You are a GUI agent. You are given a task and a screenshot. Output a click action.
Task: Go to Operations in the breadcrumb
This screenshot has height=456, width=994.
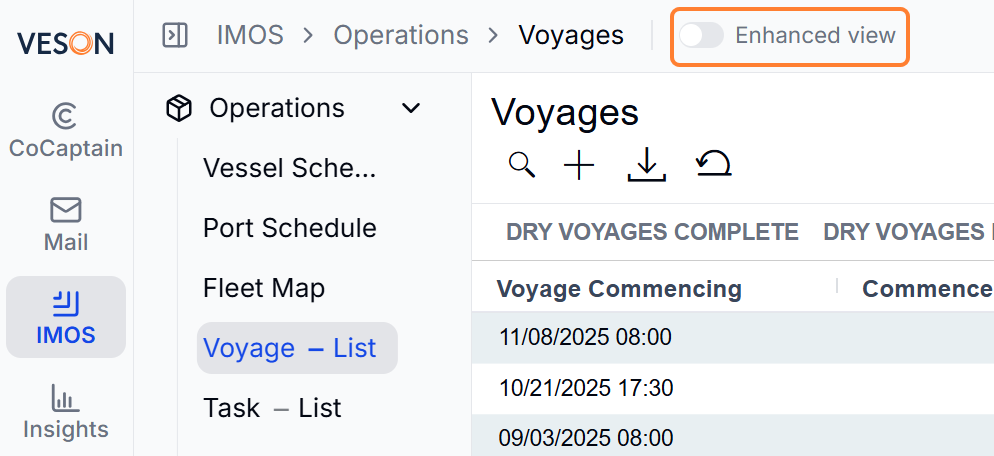pyautogui.click(x=401, y=36)
